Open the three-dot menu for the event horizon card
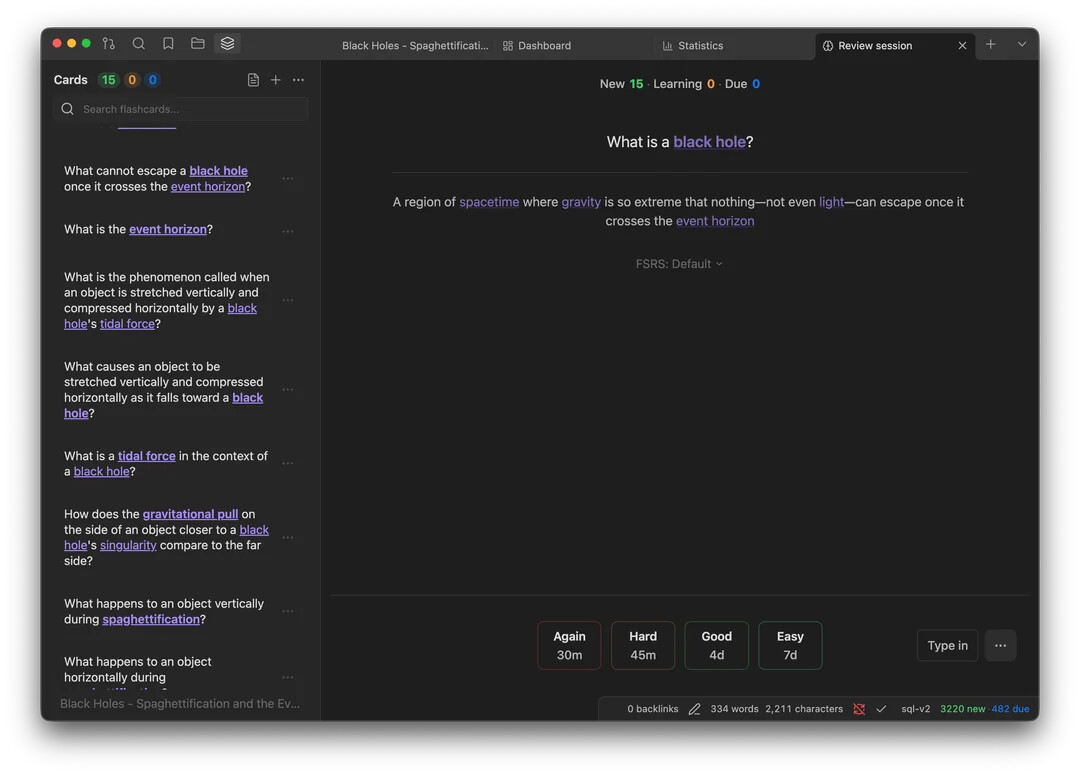 [288, 231]
